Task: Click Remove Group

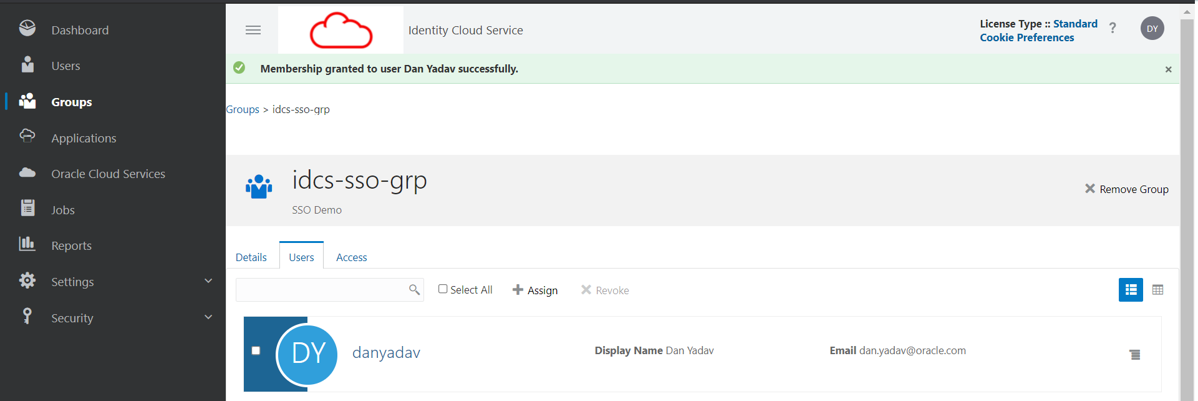Action: [1126, 189]
